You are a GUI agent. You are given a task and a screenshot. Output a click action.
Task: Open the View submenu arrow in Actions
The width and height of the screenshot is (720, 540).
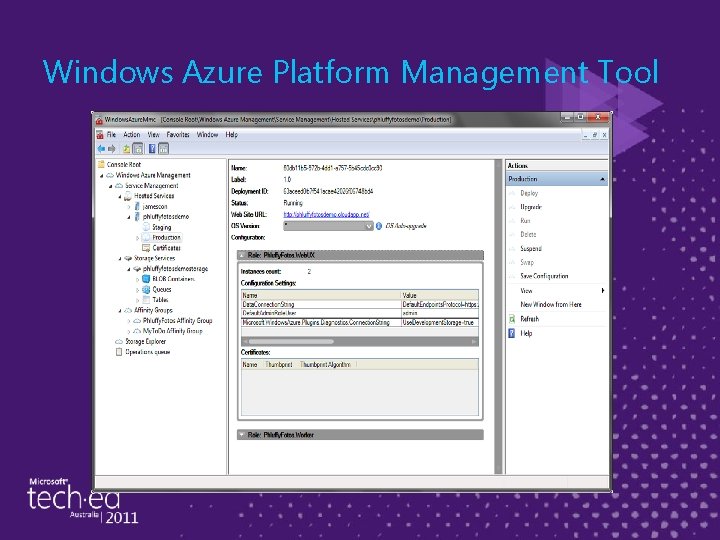tap(602, 291)
